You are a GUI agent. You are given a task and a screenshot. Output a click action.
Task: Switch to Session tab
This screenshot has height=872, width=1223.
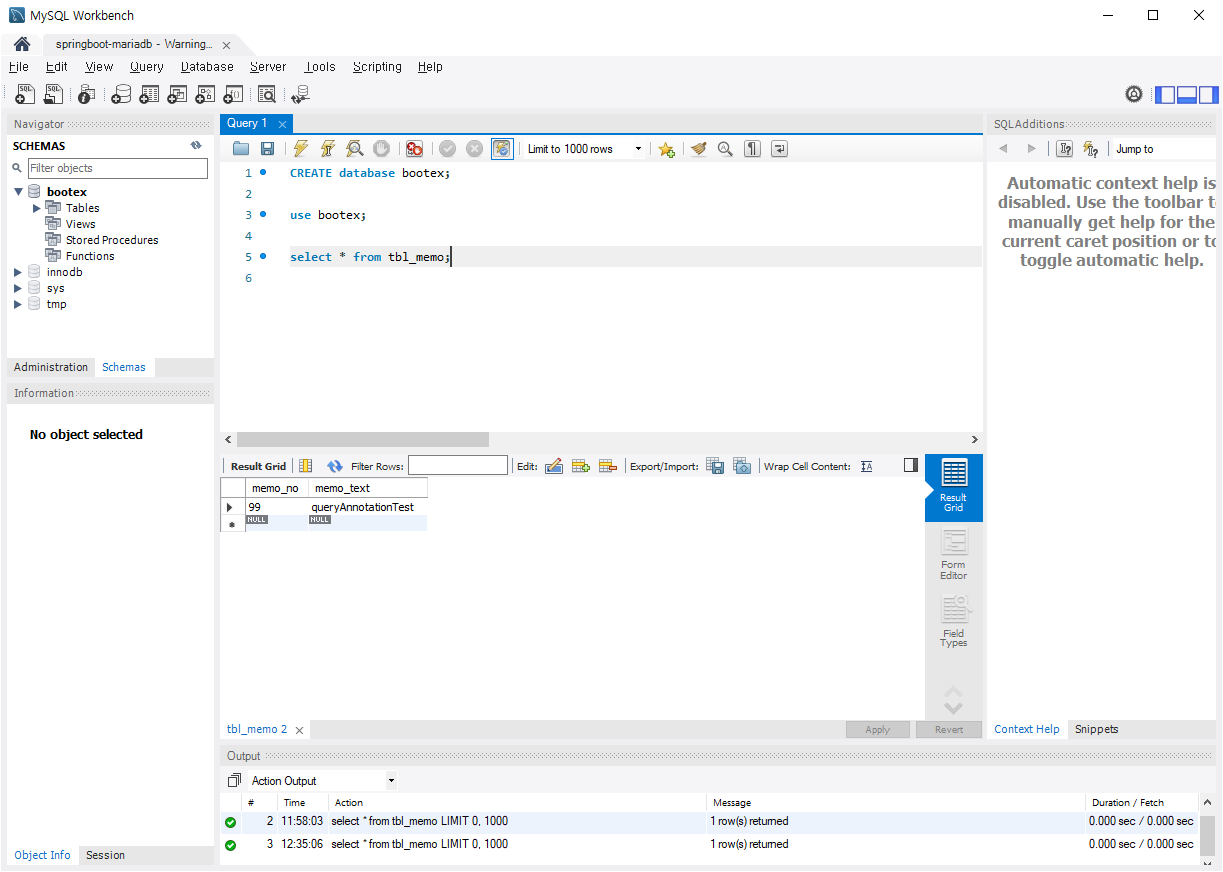point(105,855)
